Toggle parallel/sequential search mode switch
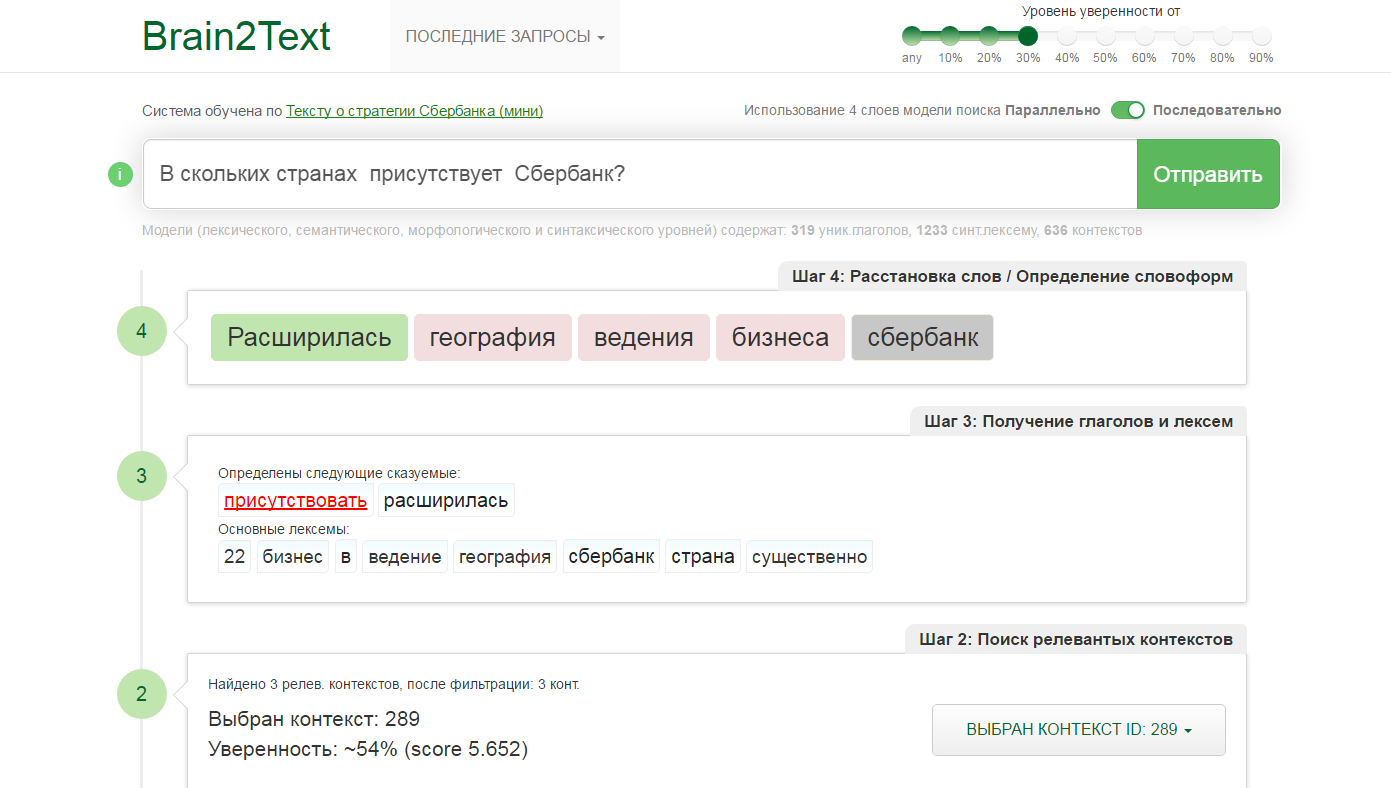Screen dimensions: 1391x788 click(1127, 110)
